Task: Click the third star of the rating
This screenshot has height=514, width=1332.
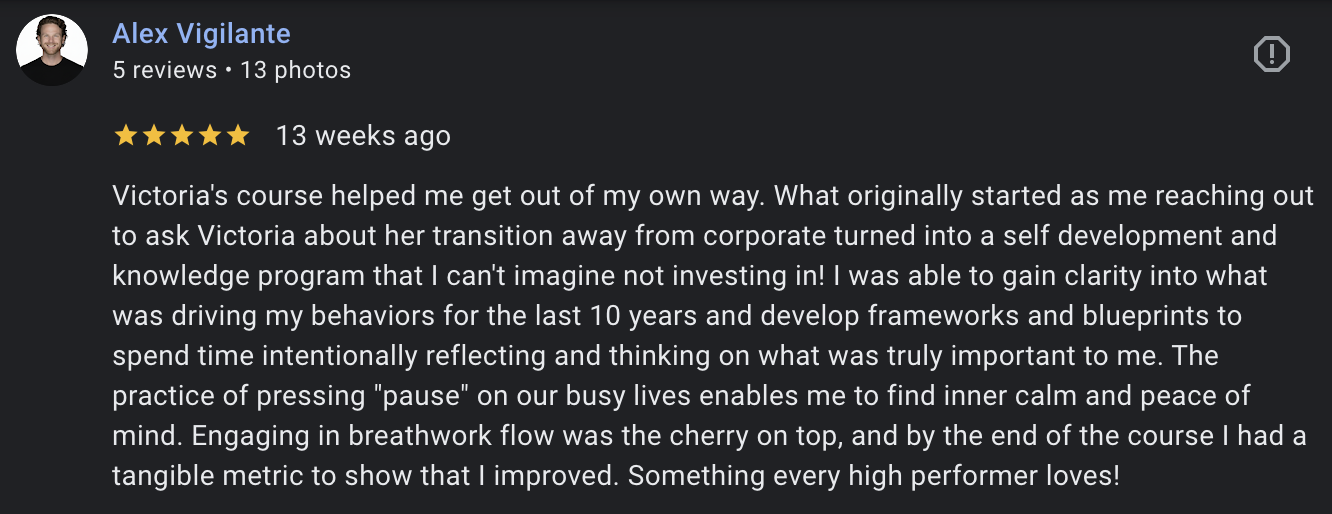Action: (x=181, y=135)
